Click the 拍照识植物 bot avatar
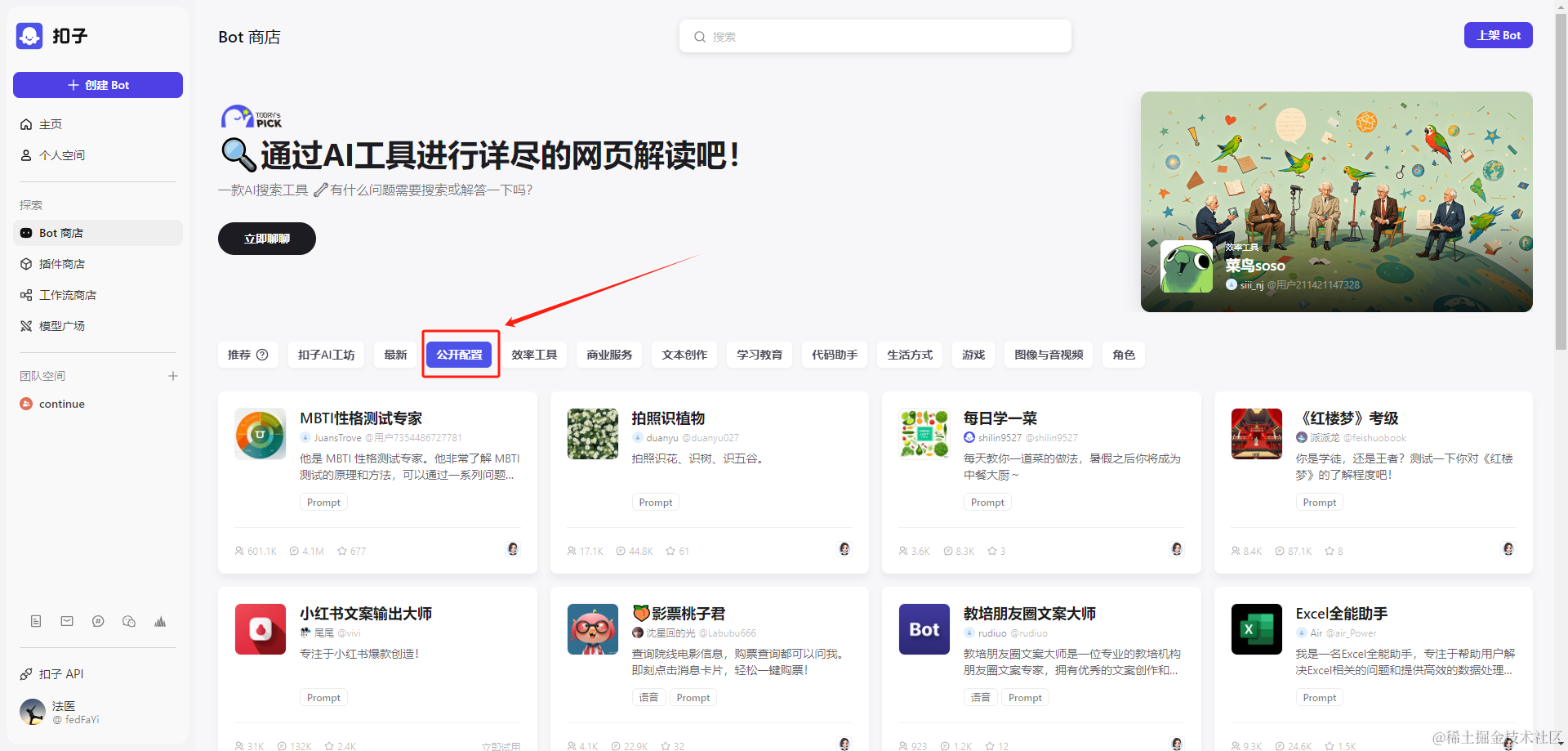1568x751 pixels. pos(593,434)
